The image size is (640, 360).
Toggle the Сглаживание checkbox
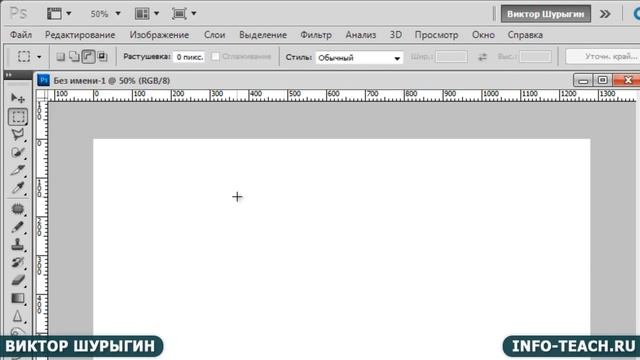216,57
